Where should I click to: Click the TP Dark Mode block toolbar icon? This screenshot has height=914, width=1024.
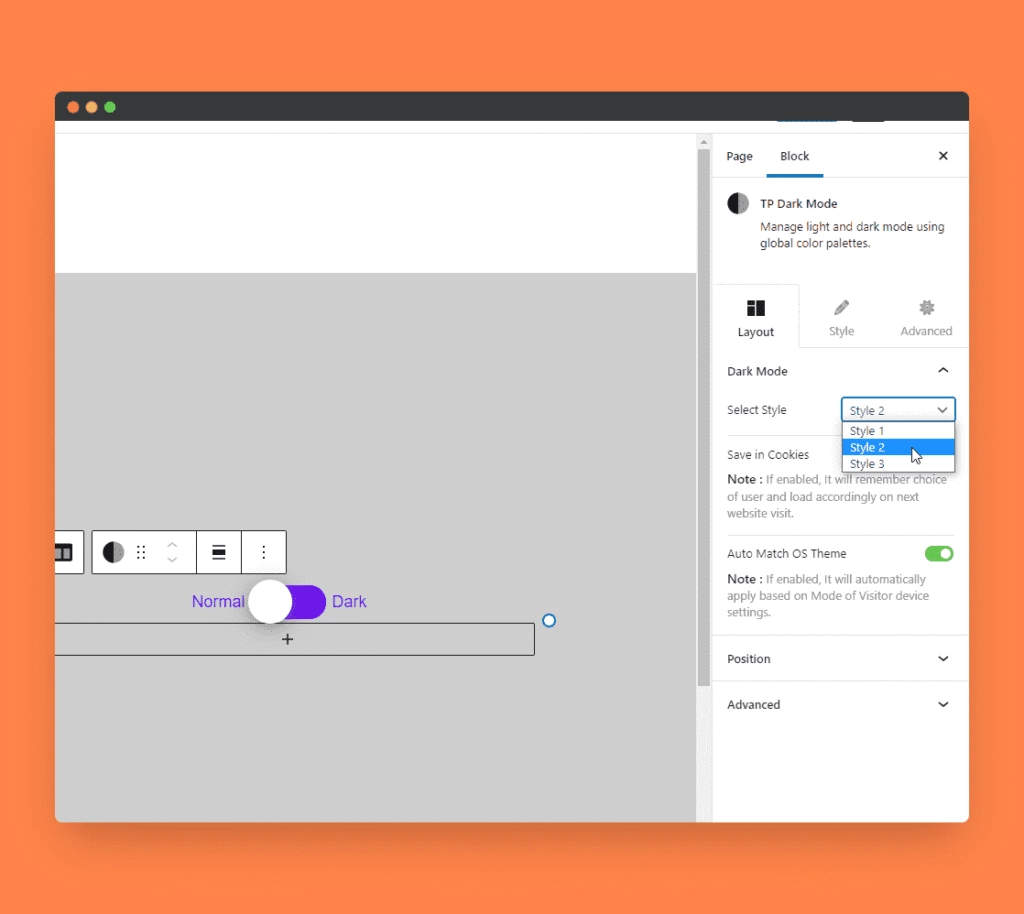(114, 552)
